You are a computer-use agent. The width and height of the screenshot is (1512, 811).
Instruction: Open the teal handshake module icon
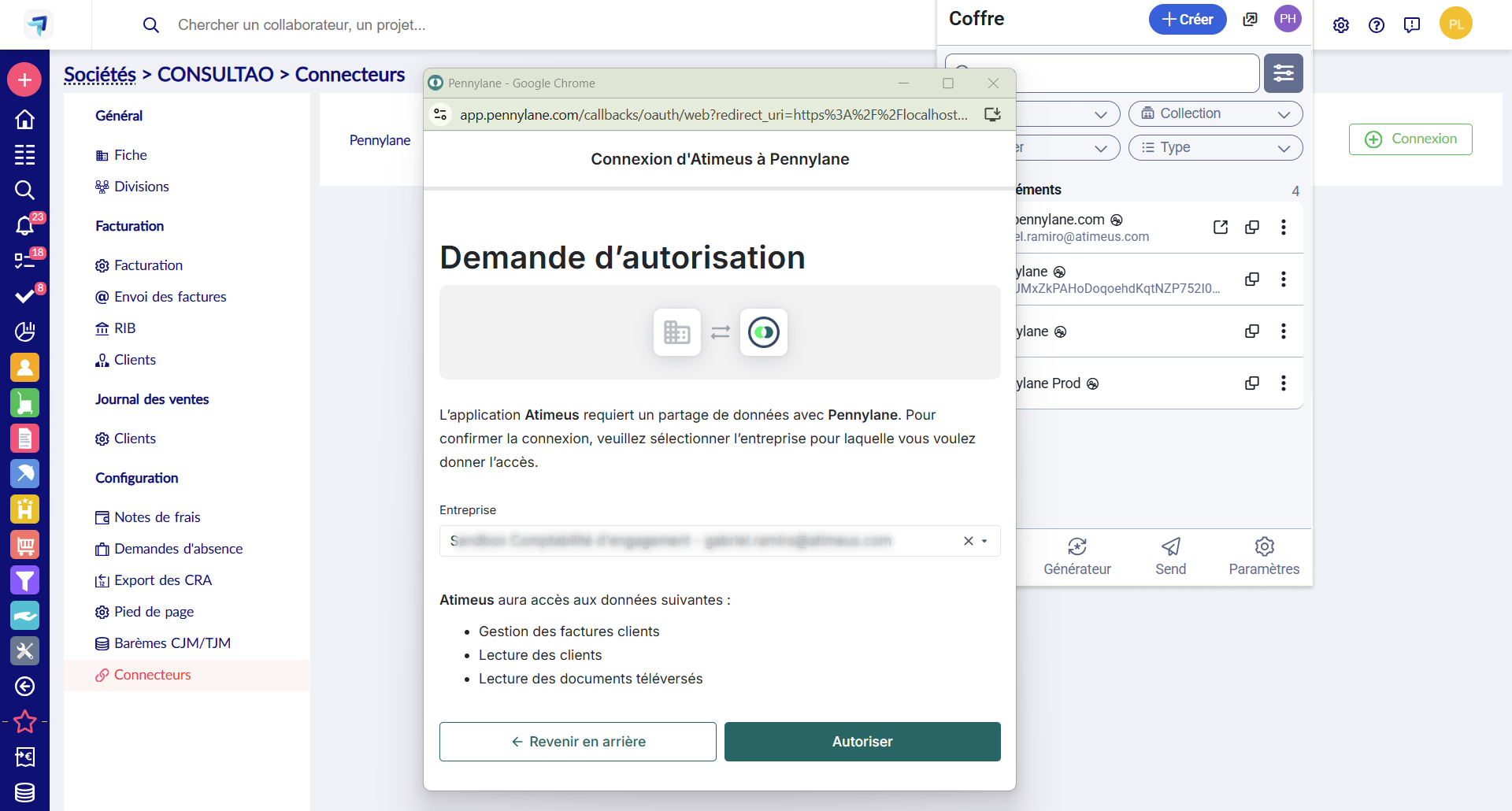click(24, 616)
